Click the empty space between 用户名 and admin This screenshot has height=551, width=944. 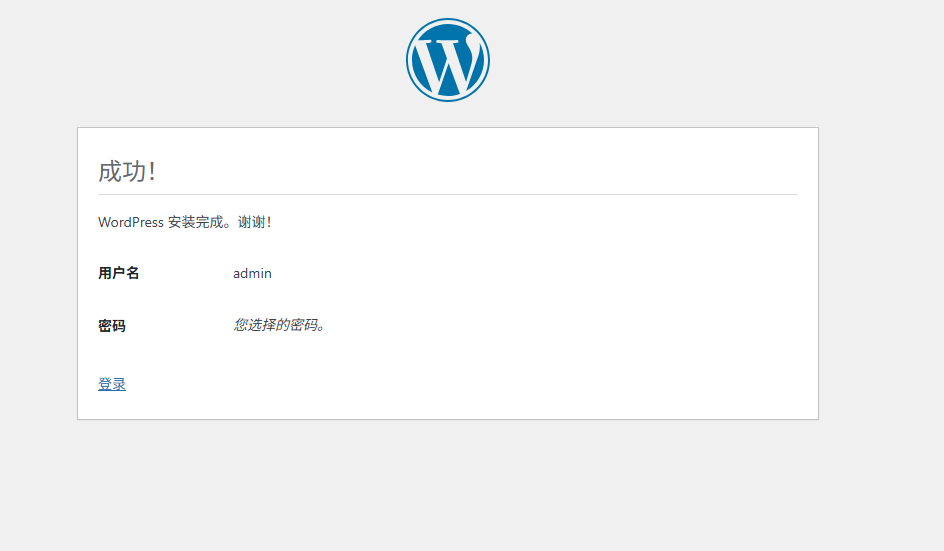187,273
